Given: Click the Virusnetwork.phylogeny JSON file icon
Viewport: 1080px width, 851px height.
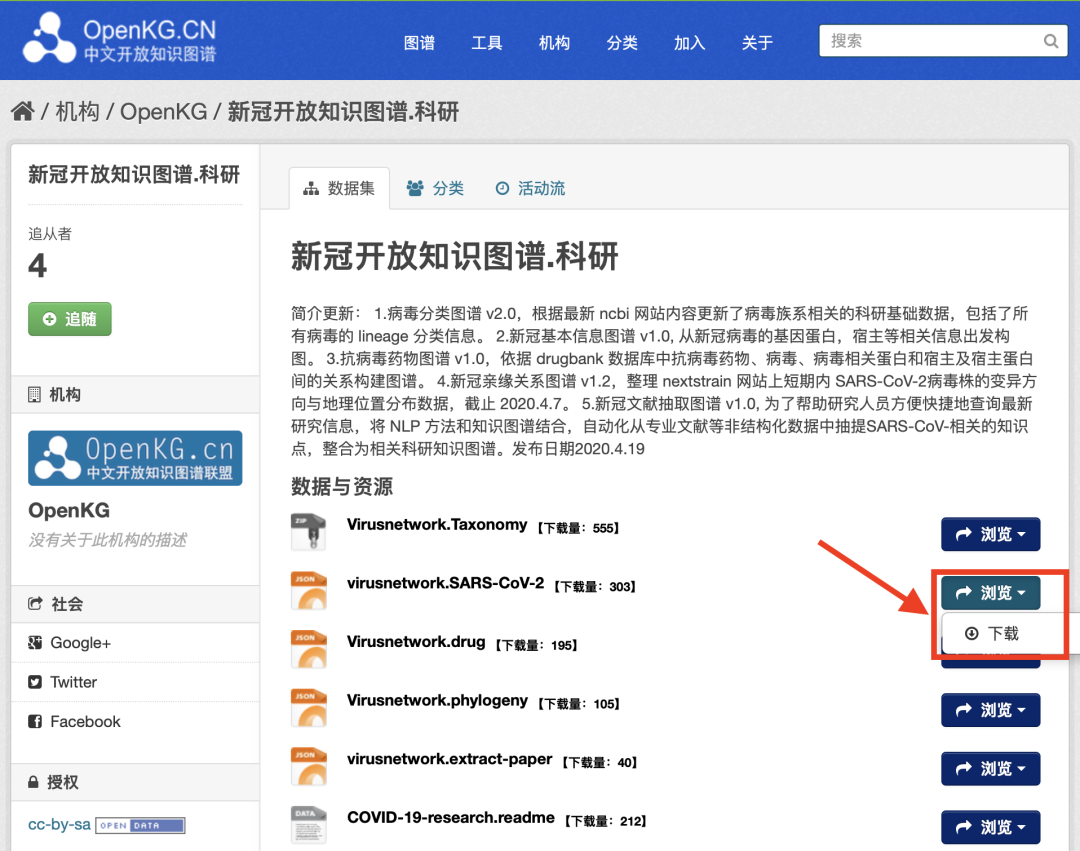Looking at the screenshot, I should coord(308,707).
